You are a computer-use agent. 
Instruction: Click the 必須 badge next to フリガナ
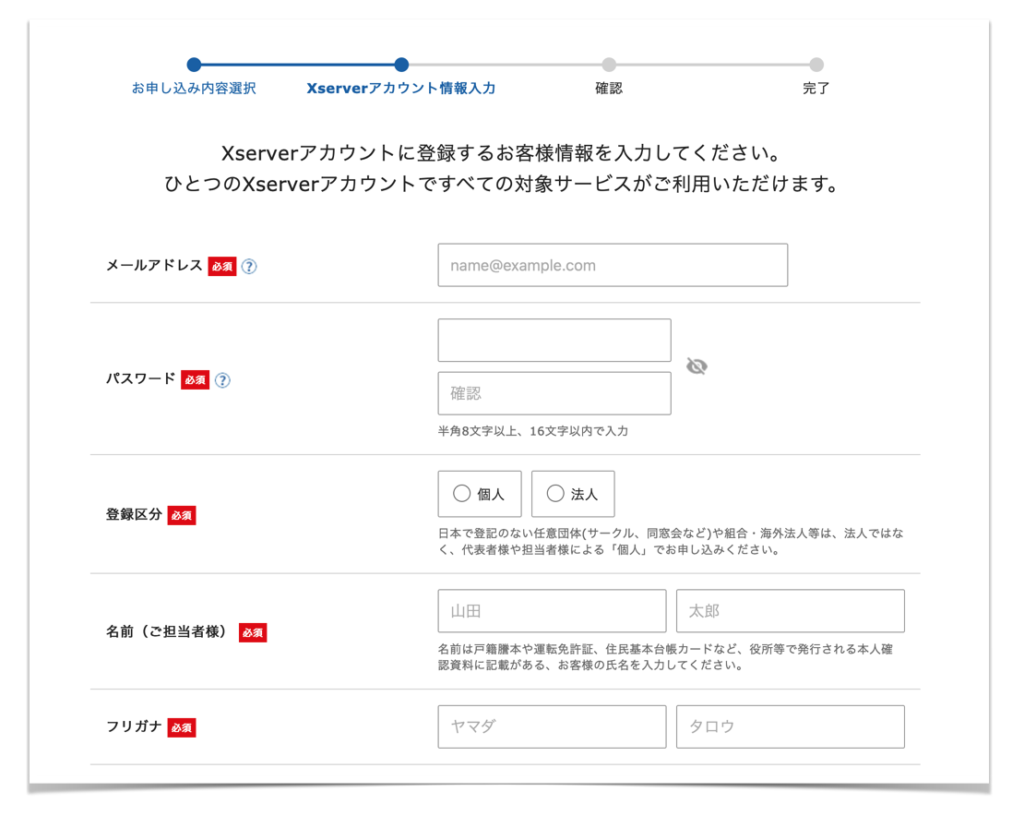tap(182, 727)
